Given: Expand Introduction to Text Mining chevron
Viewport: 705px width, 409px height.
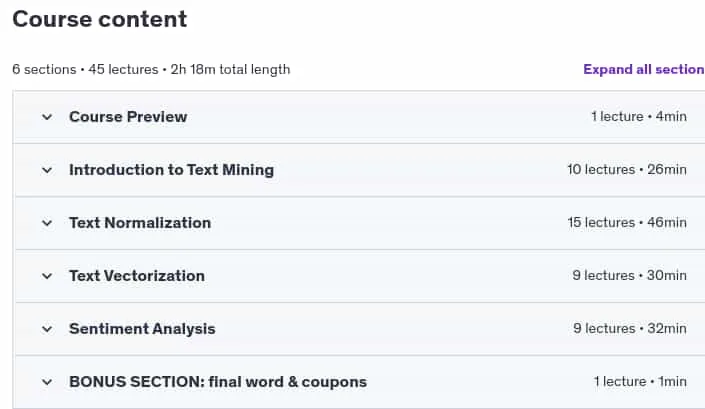Looking at the screenshot, I should pos(47,170).
